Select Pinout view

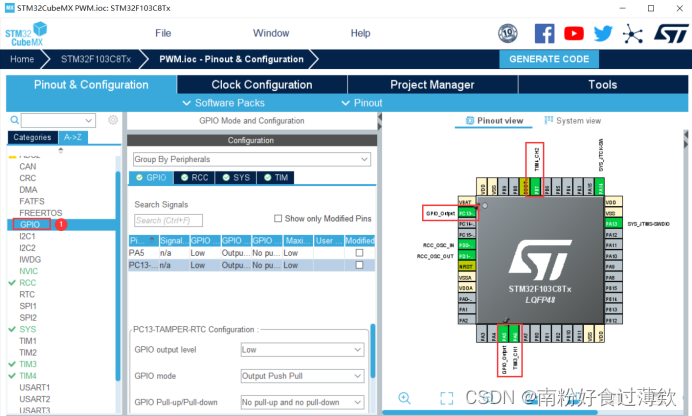(494, 120)
